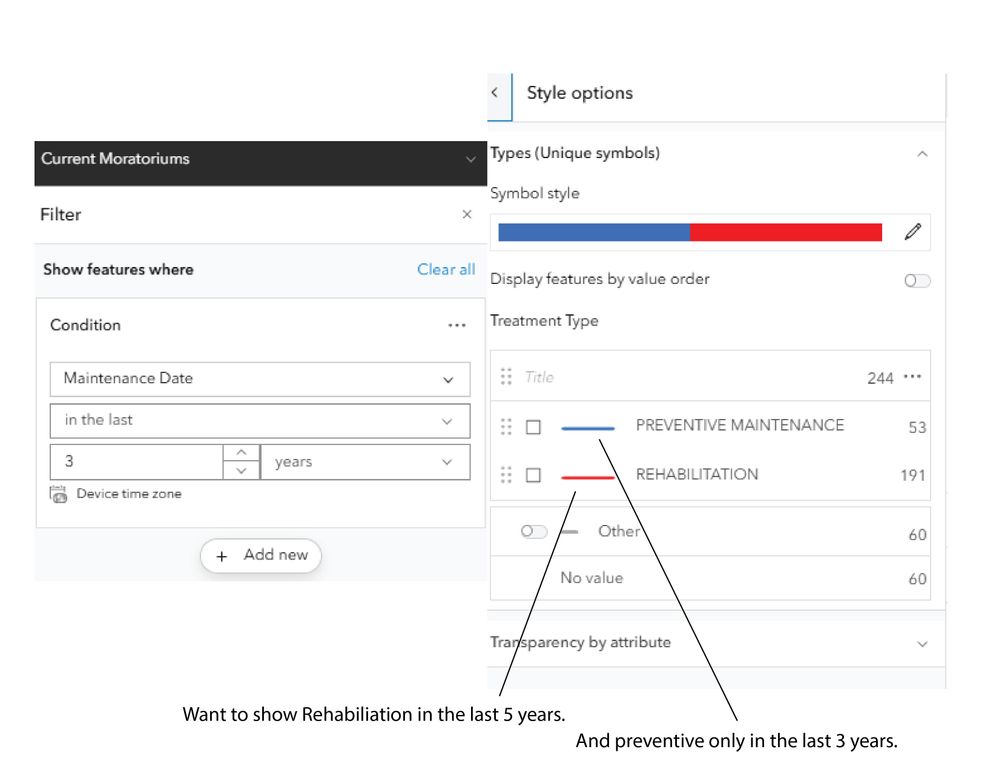999x772 pixels.
Task: Check the REHABILITATION checkbox
Action: [x=533, y=475]
